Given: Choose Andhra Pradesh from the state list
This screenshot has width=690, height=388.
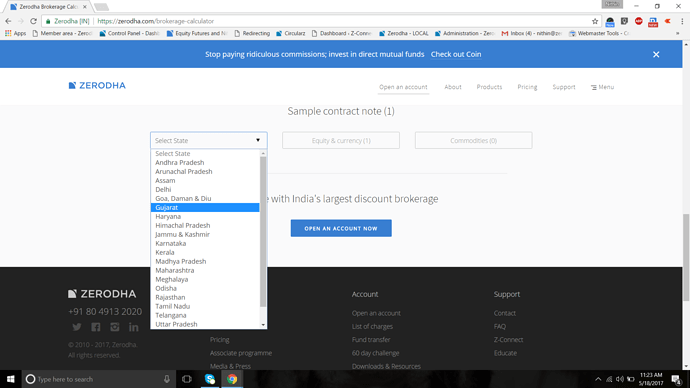Looking at the screenshot, I should (205, 163).
